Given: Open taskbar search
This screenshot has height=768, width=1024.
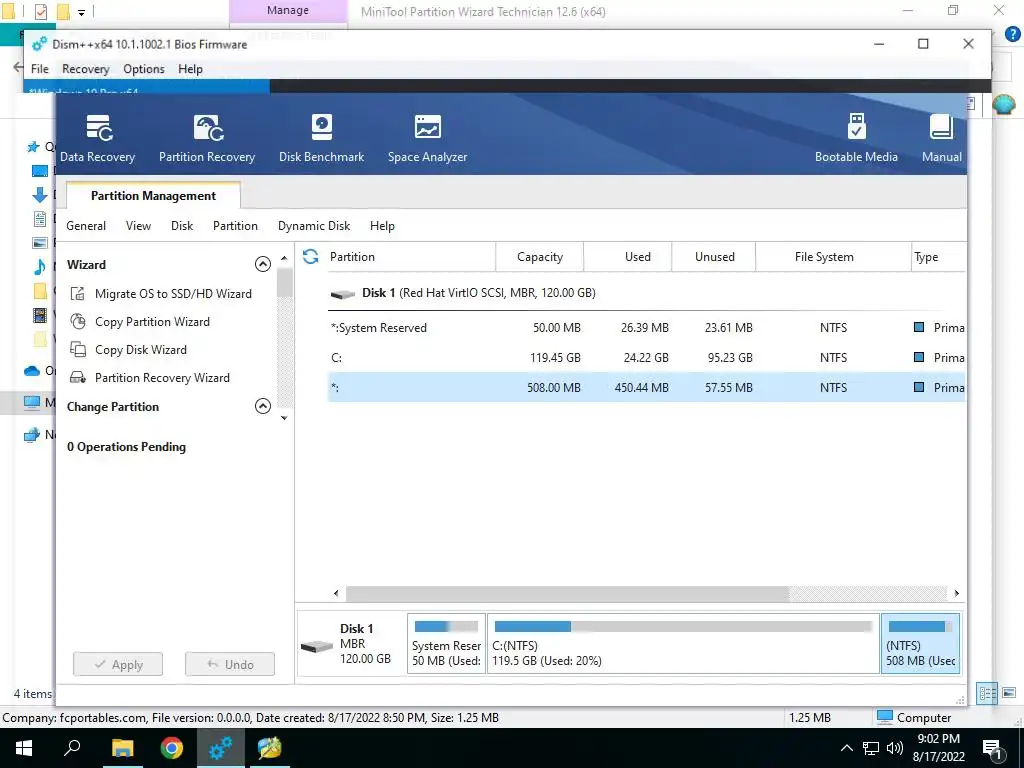Looking at the screenshot, I should pyautogui.click(x=72, y=748).
